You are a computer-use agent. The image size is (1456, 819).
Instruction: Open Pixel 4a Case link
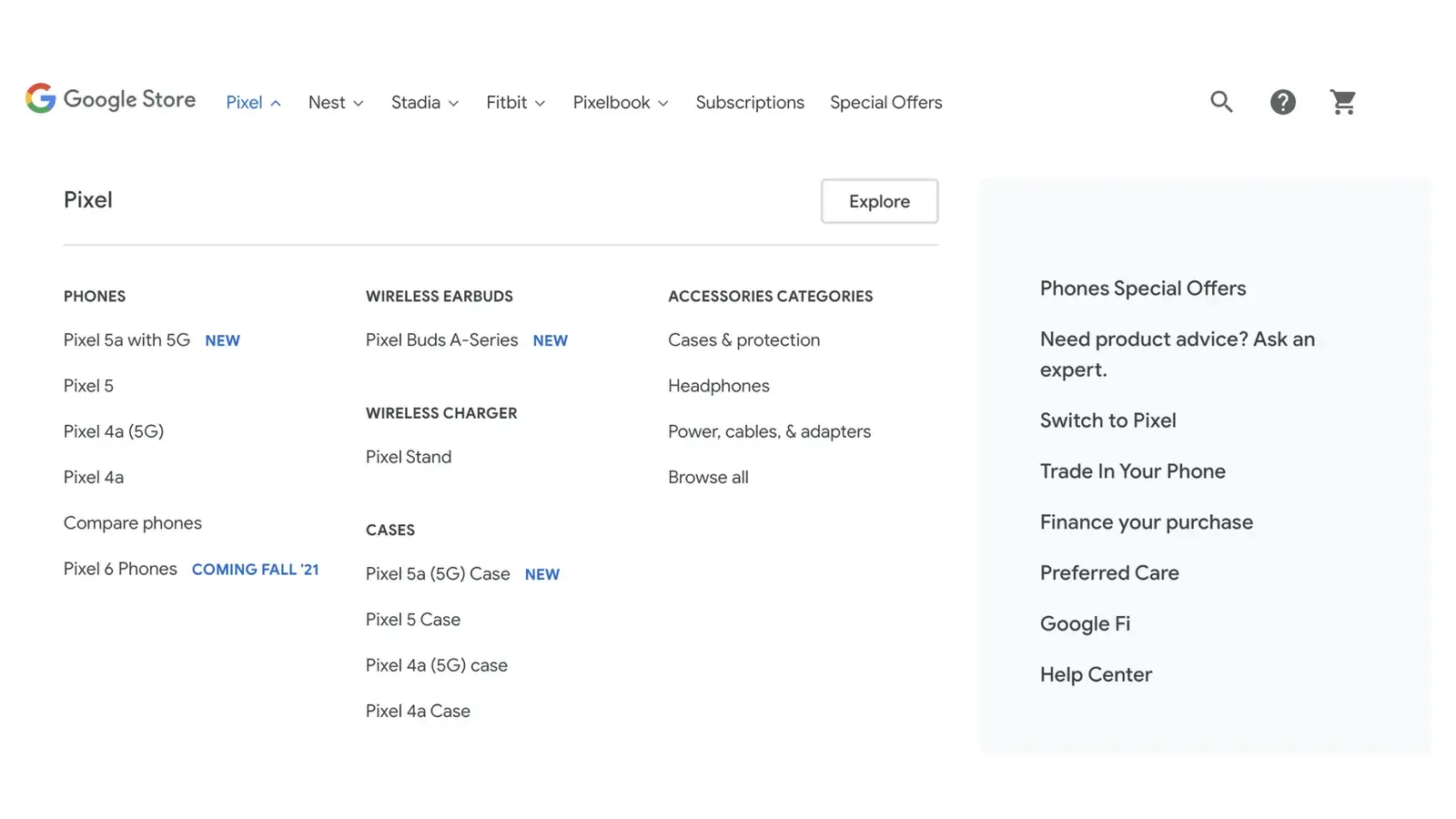pos(418,711)
